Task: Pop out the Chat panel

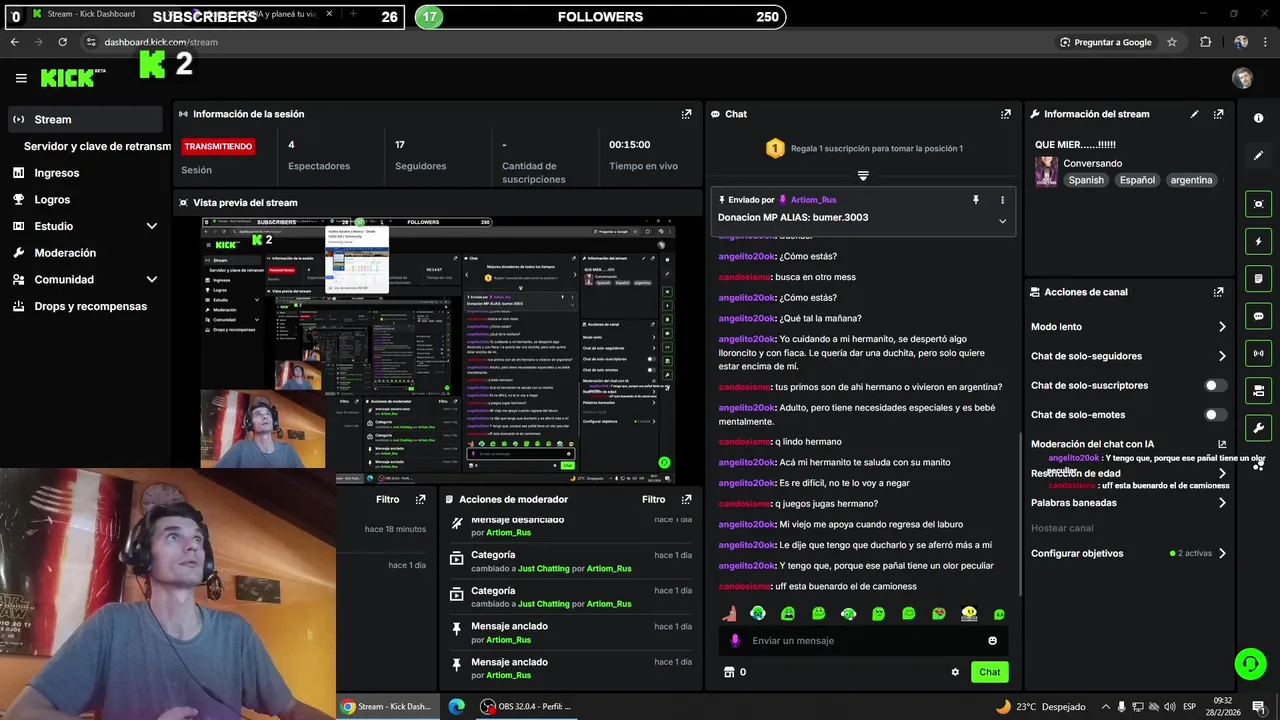Action: (1006, 114)
